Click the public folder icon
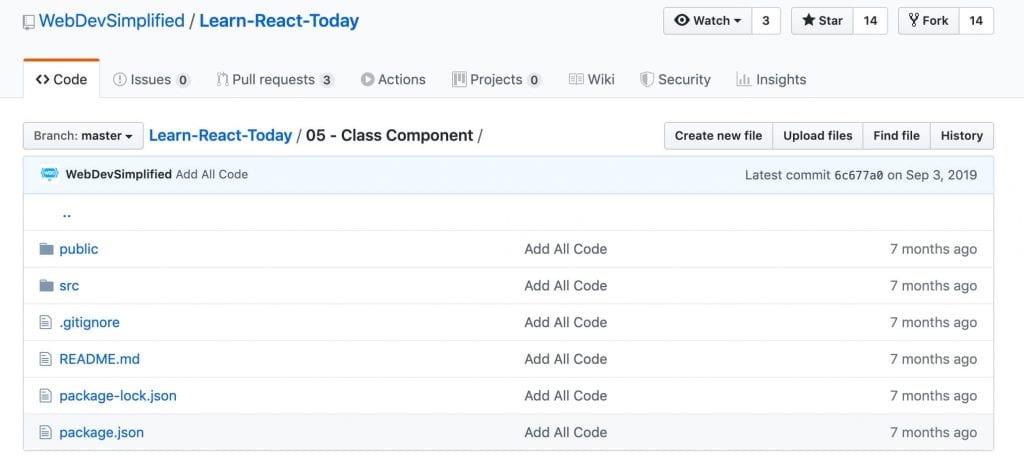The image size is (1024, 459). (46, 249)
